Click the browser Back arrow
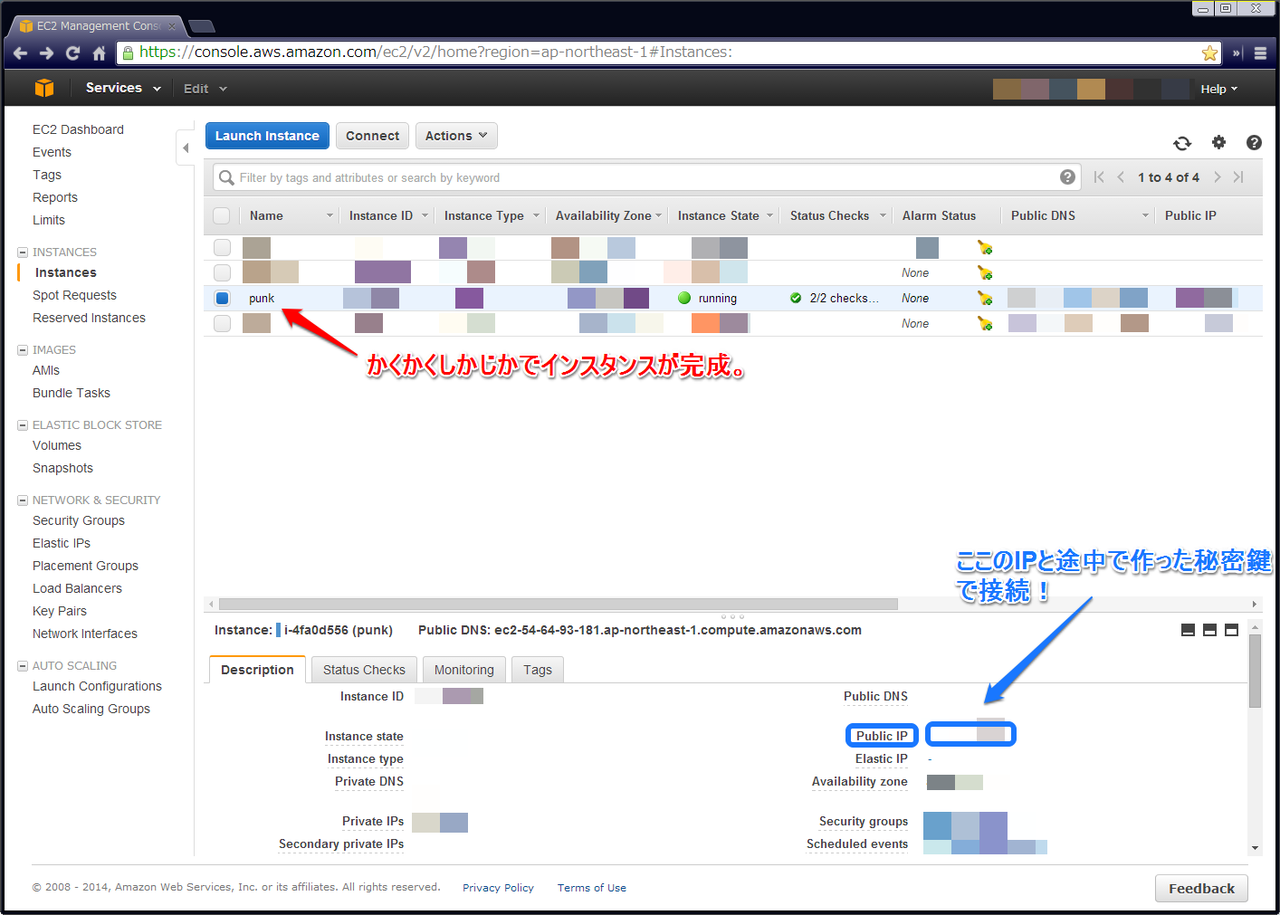Viewport: 1280px width, 915px height. click(20, 53)
